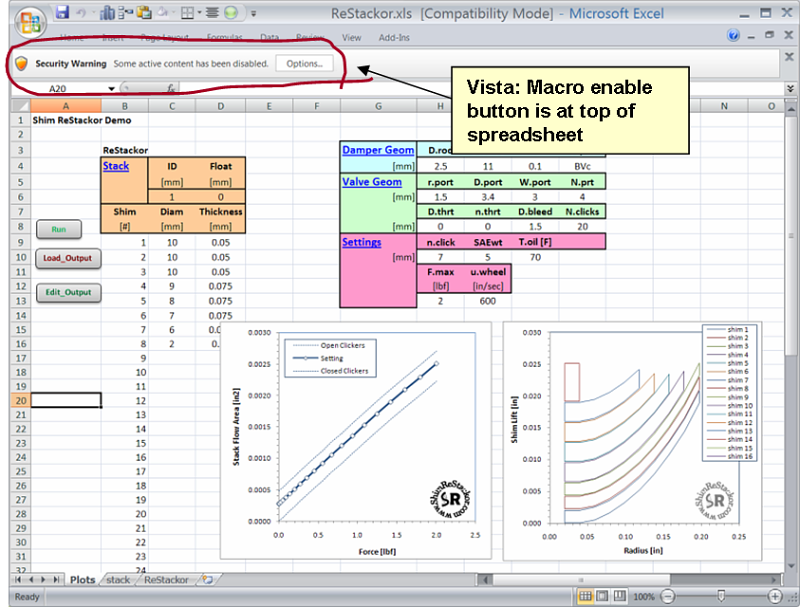Follow the Valve Geom hyperlink
800x607 pixels.
point(372,182)
